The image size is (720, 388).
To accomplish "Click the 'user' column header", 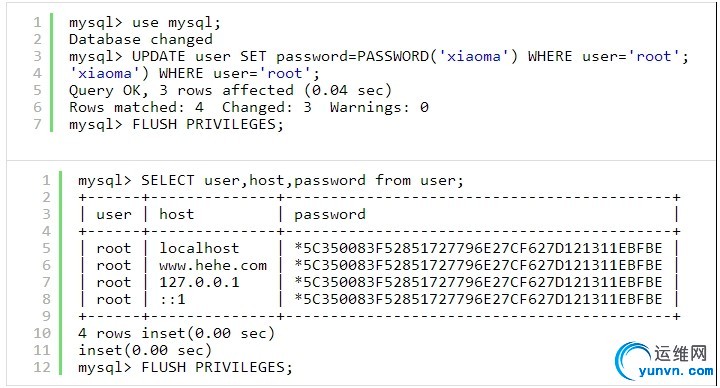I will pos(114,214).
